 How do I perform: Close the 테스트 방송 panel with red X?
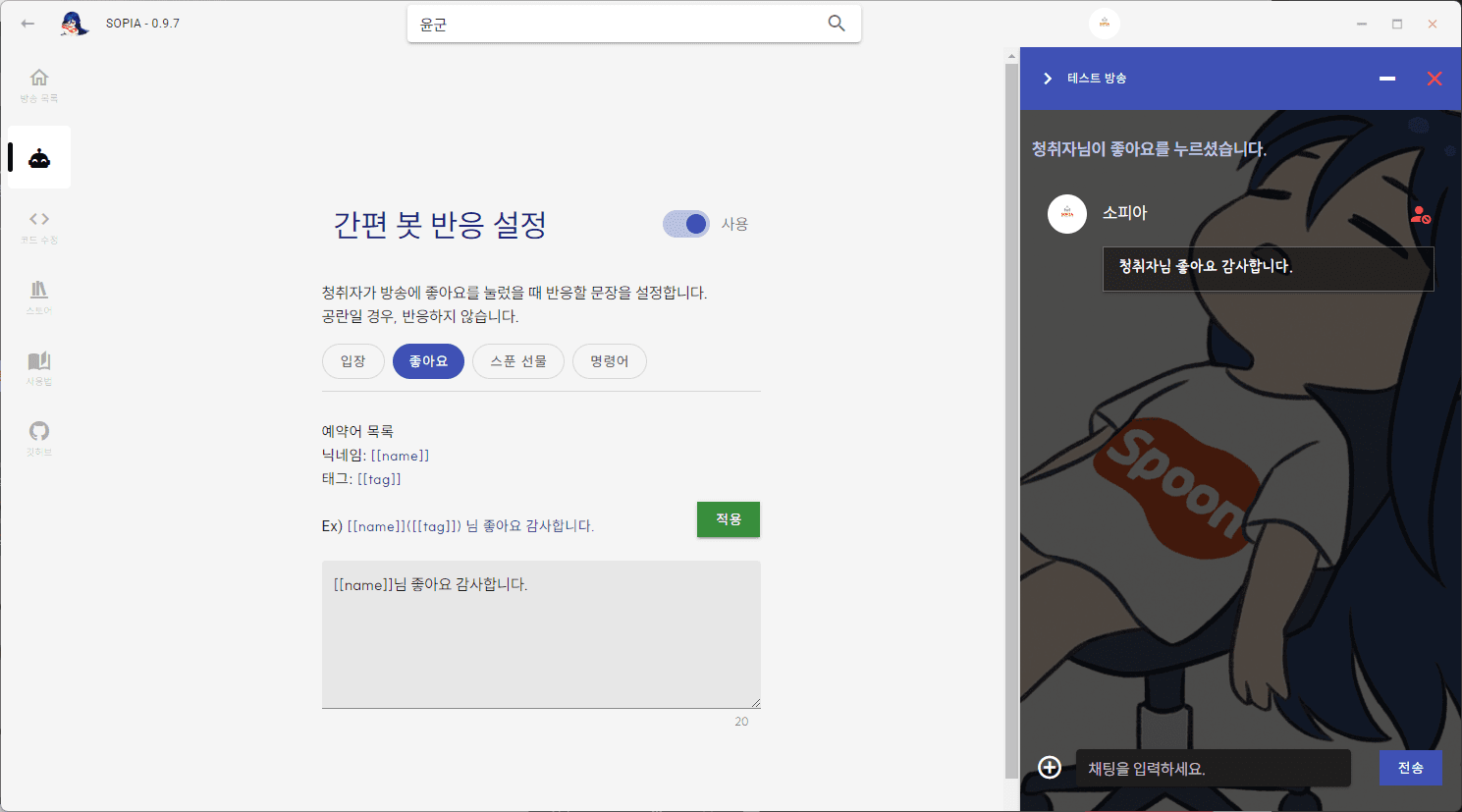pos(1435,79)
